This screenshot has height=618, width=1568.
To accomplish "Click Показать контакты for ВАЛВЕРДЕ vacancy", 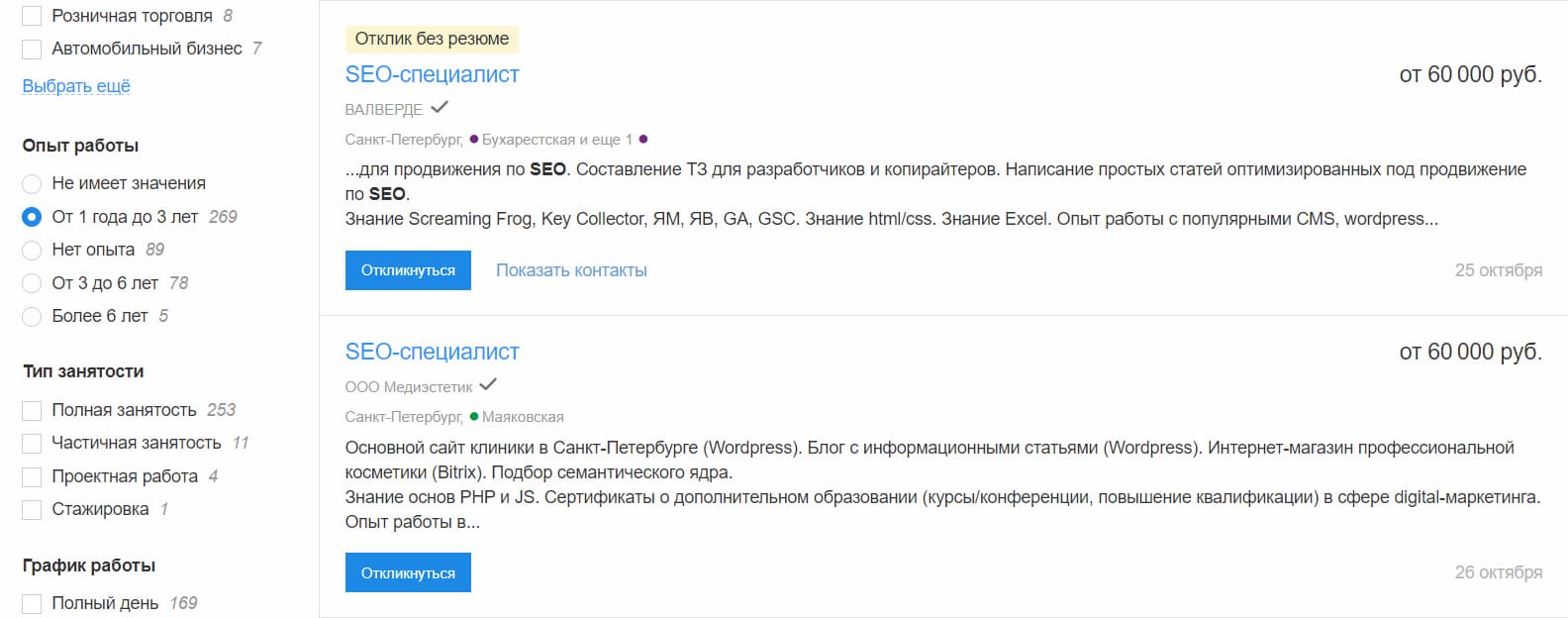I will [x=572, y=269].
